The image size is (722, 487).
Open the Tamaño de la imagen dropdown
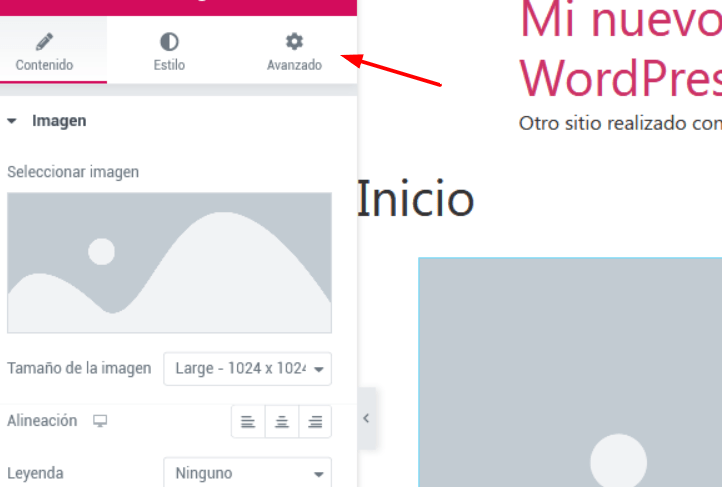(247, 369)
